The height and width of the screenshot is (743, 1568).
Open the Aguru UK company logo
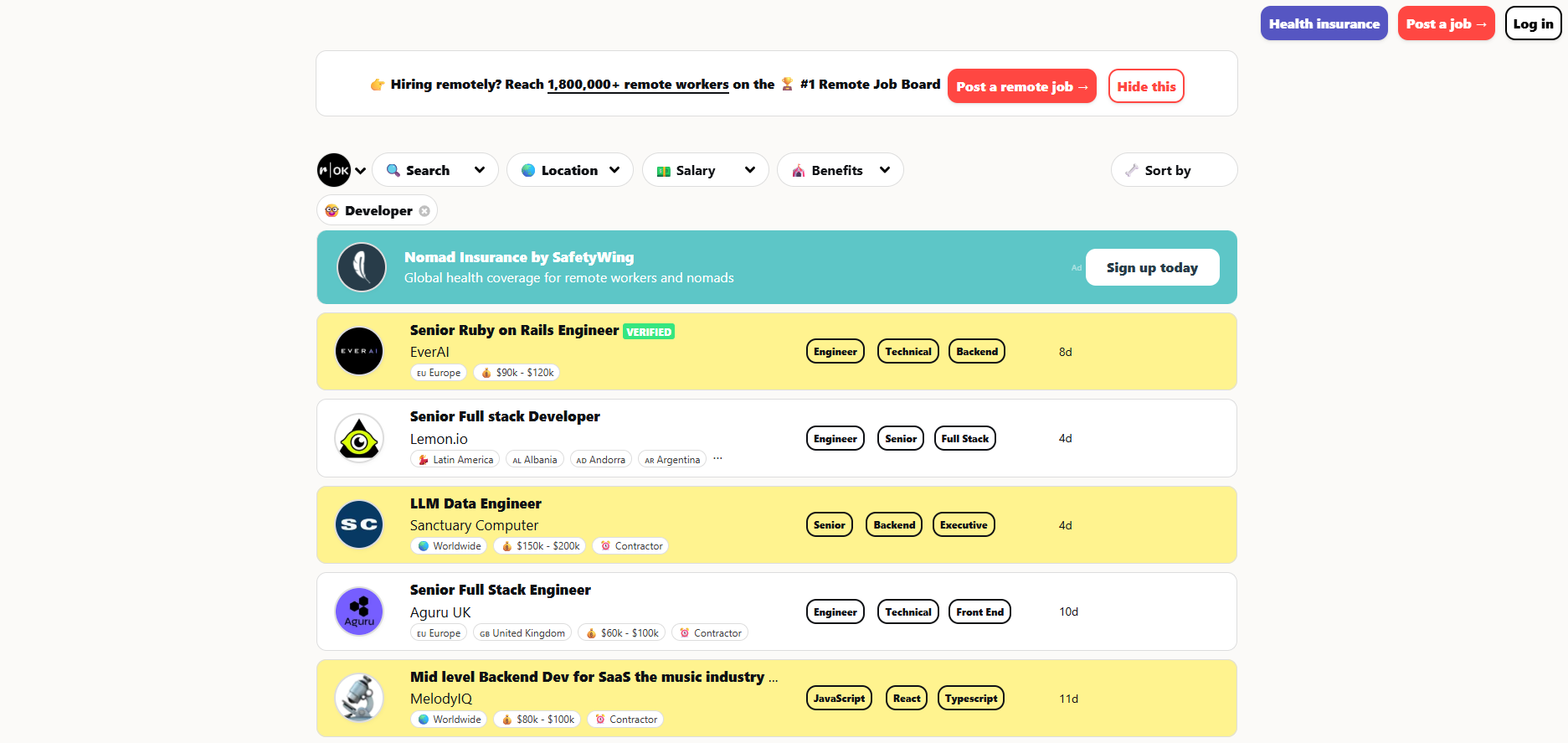click(x=359, y=611)
